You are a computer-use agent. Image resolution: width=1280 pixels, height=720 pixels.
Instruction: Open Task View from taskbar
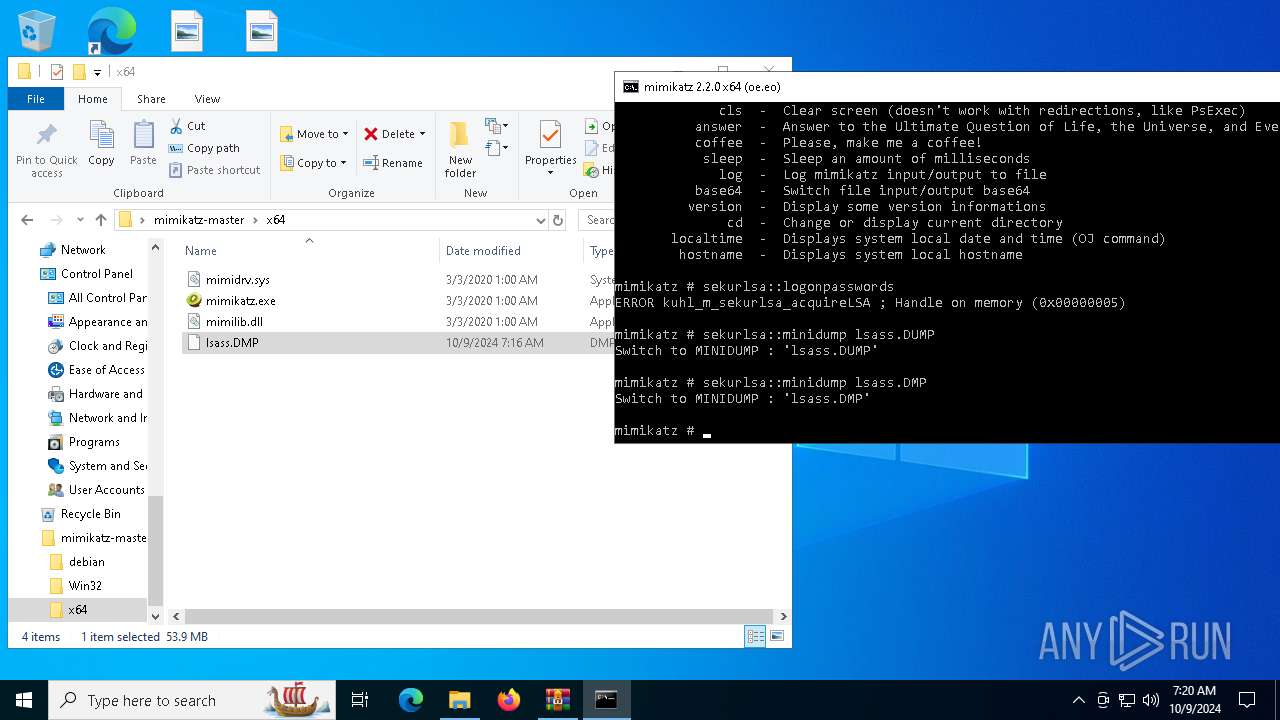(x=360, y=700)
